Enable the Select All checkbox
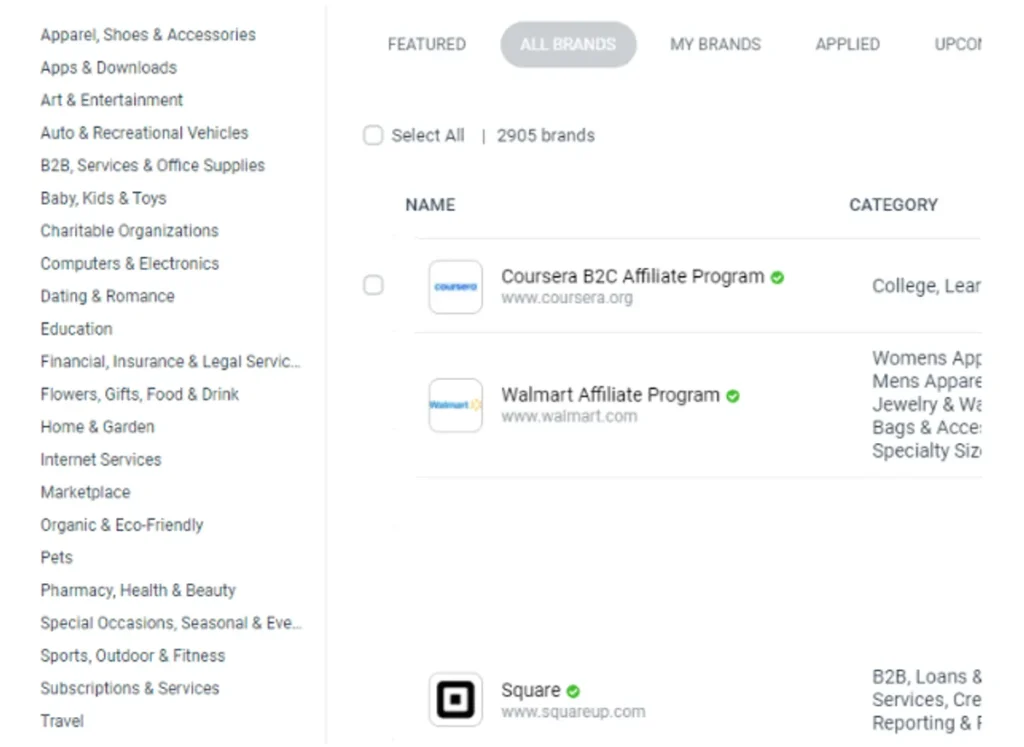Screen dimensions: 1024x747 pos(373,136)
